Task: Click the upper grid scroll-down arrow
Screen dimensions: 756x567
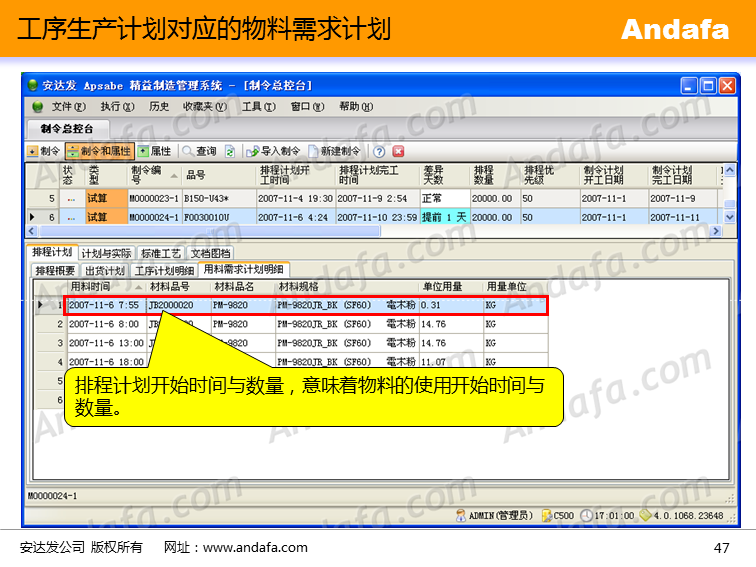Action: coord(729,217)
